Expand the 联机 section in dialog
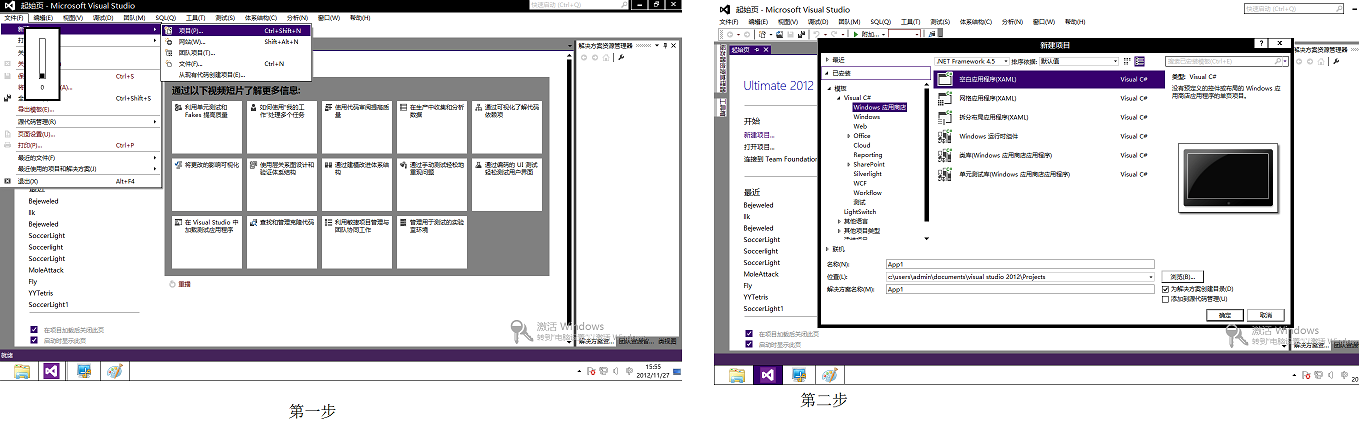The width and height of the screenshot is (1359, 447). pos(828,248)
